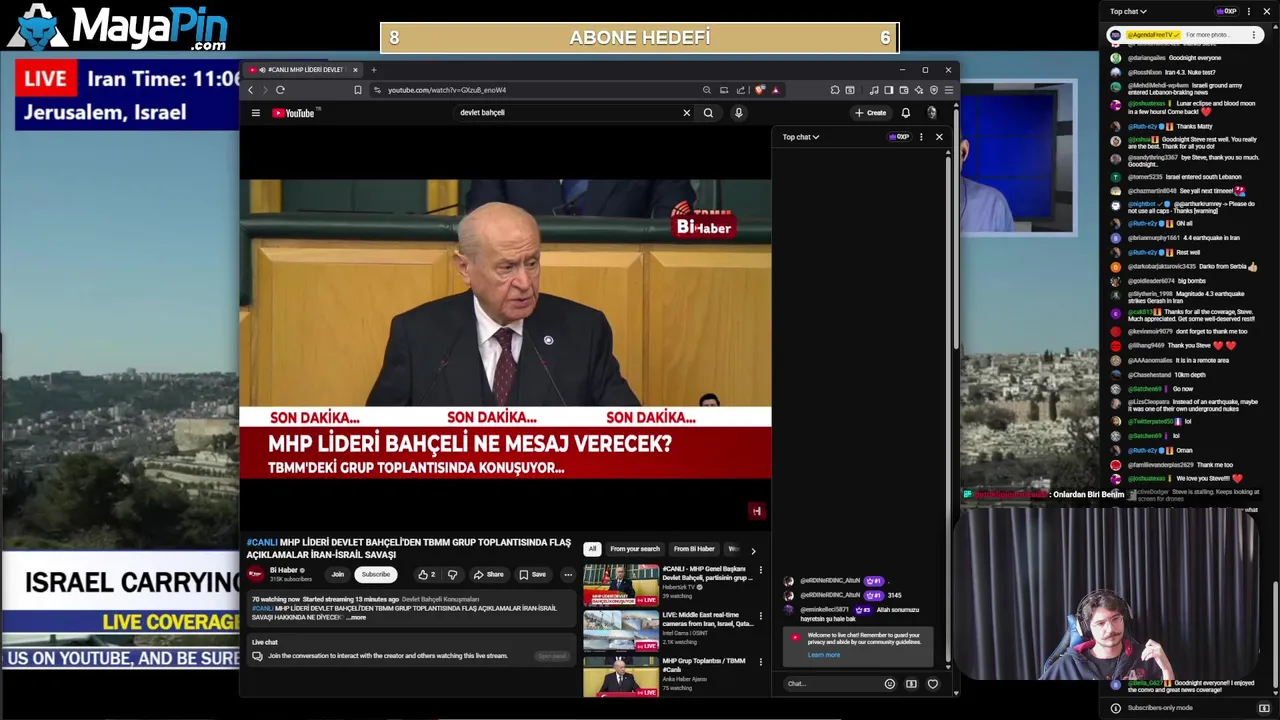Clear the 'devlet bahçeli' search text
The image size is (1280, 720).
686,113
